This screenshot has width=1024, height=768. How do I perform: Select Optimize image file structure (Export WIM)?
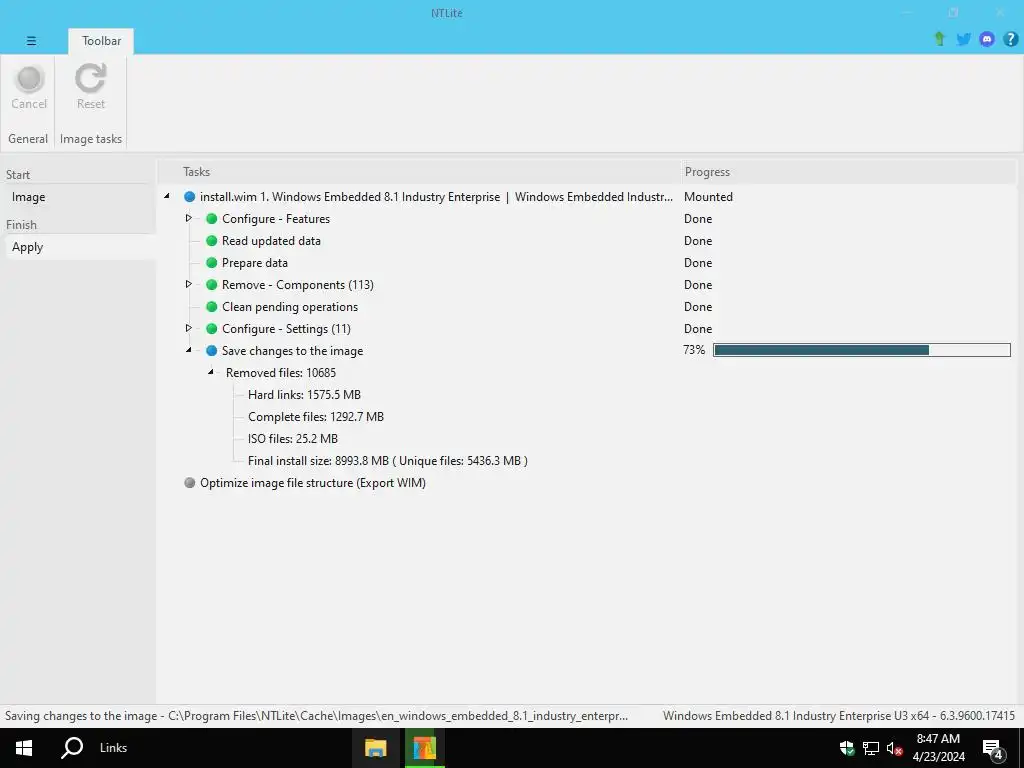pyautogui.click(x=313, y=483)
